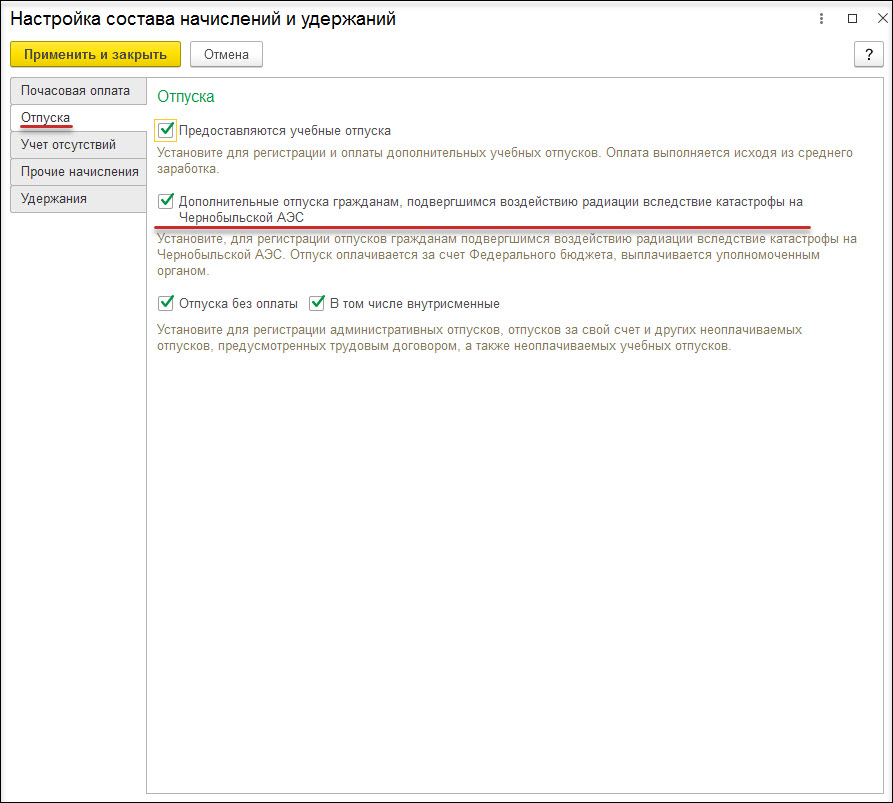893x803 pixels.
Task: Select the Отпуска tab
Action: [x=78, y=118]
